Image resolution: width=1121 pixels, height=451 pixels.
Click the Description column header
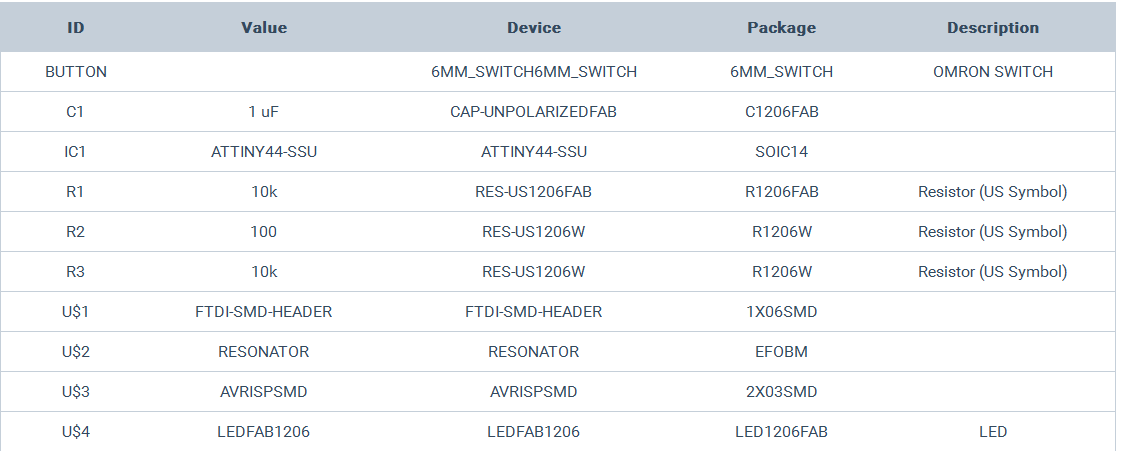992,28
